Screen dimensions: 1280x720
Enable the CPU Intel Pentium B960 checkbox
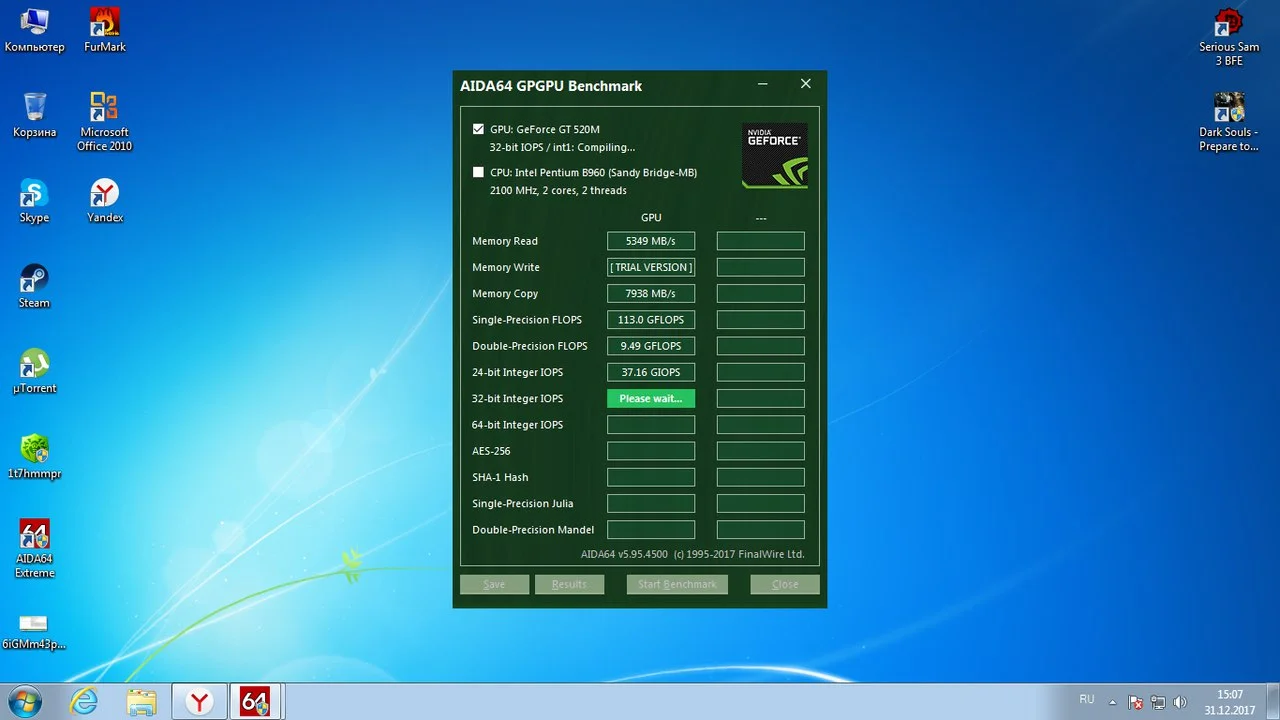click(478, 172)
